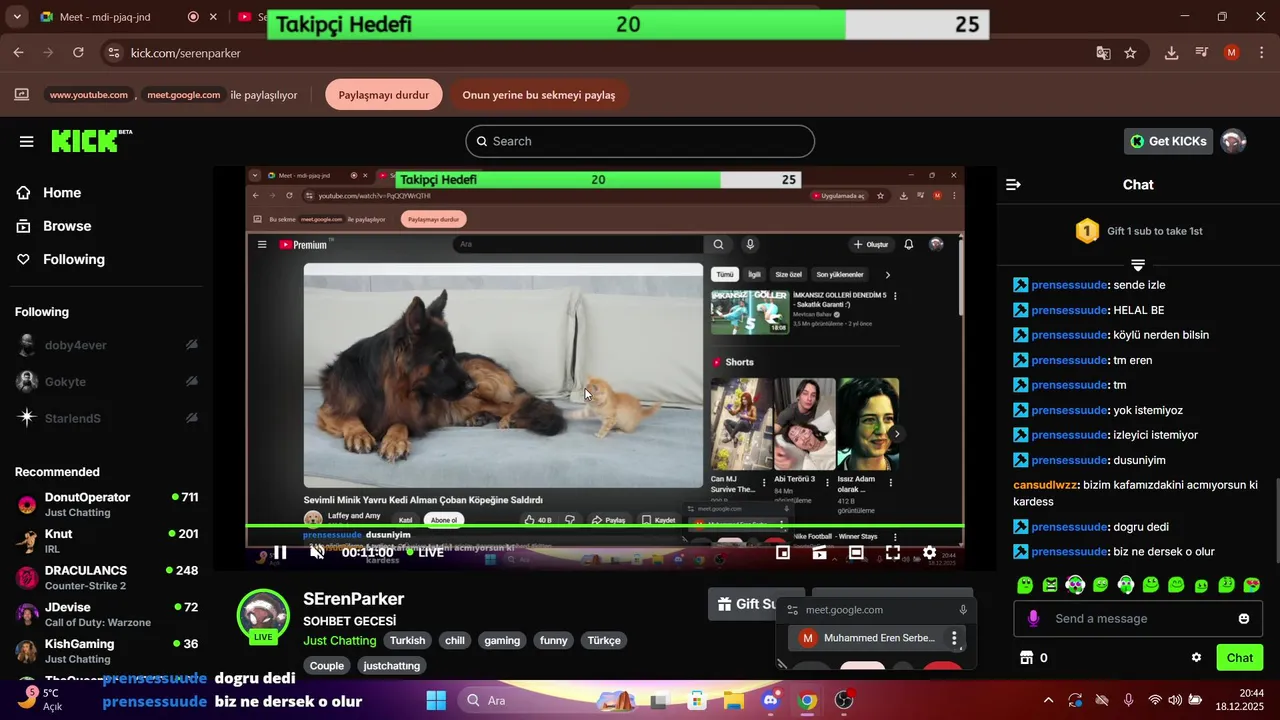Reload the page in Chrome

click(78, 53)
